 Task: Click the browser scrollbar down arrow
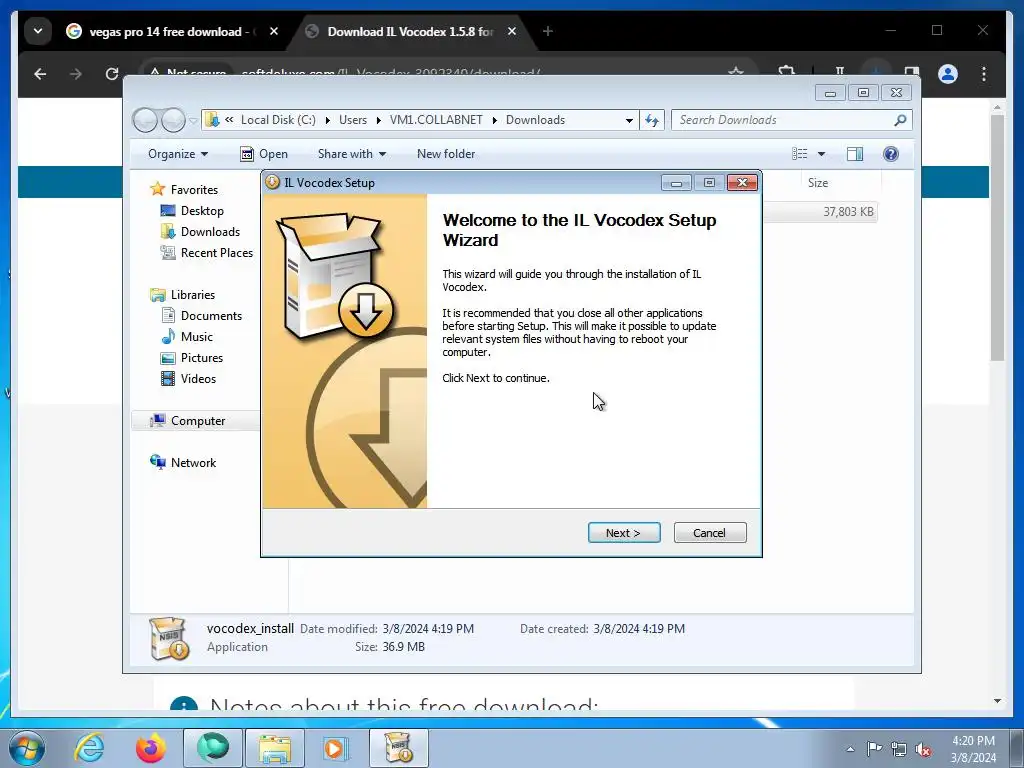click(x=997, y=701)
